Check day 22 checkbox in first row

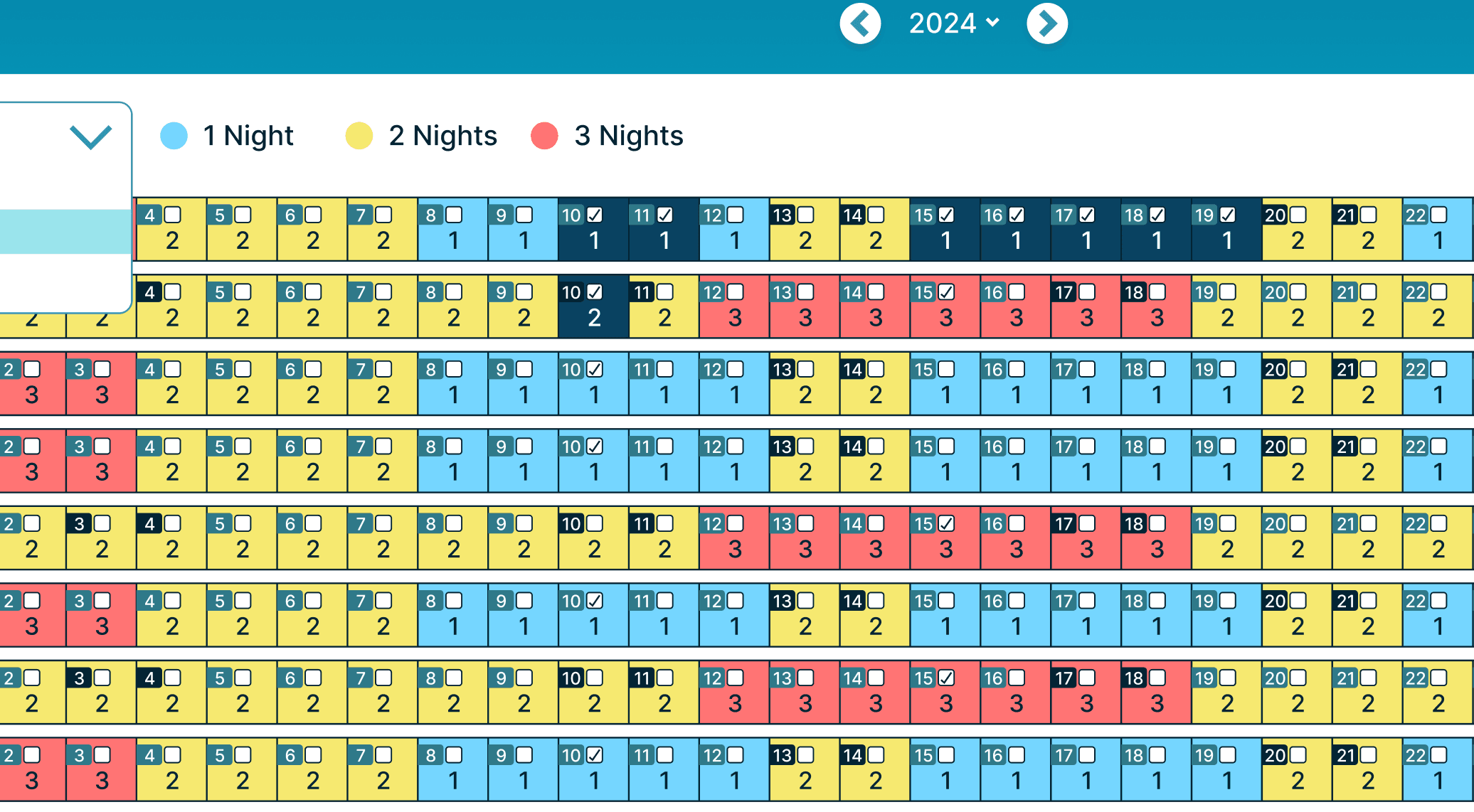tap(1438, 215)
